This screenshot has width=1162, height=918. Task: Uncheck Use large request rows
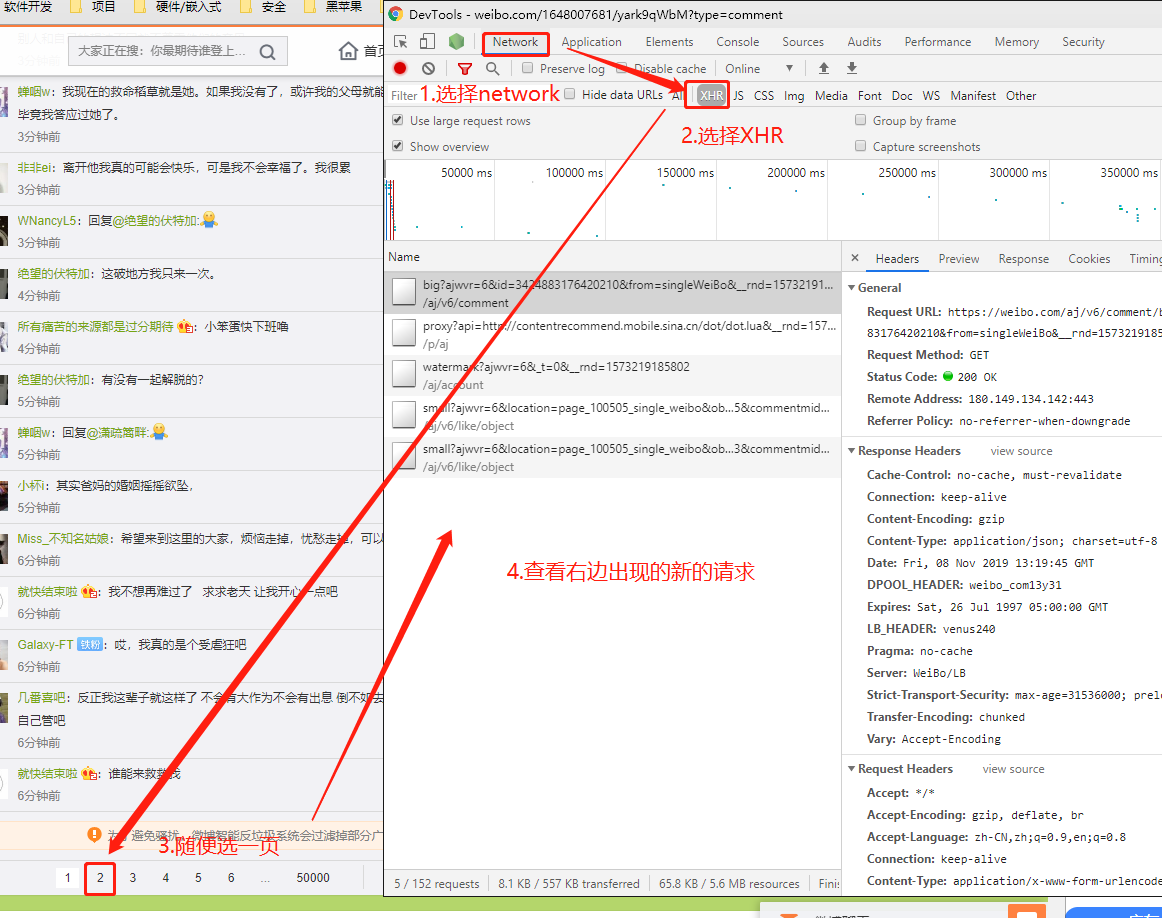398,120
